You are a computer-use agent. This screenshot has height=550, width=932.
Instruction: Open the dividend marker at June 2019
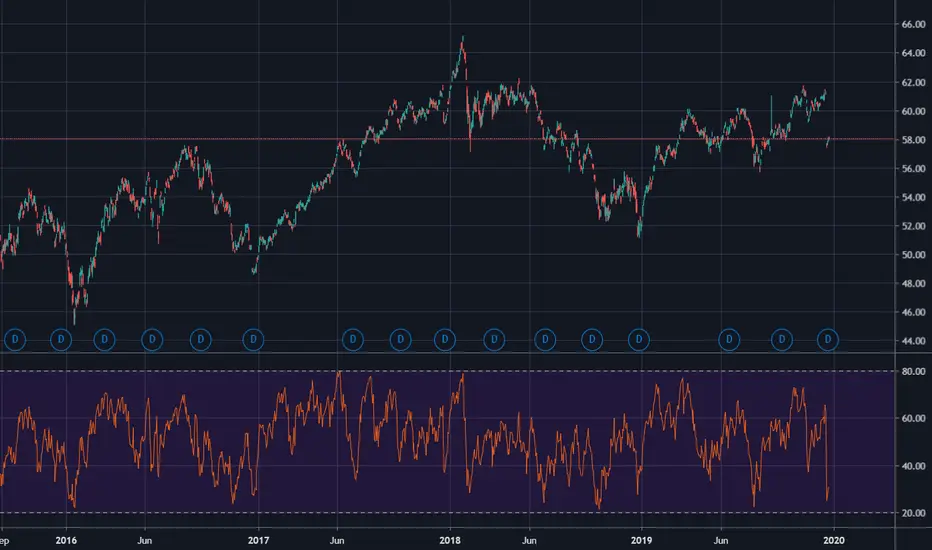[729, 340]
